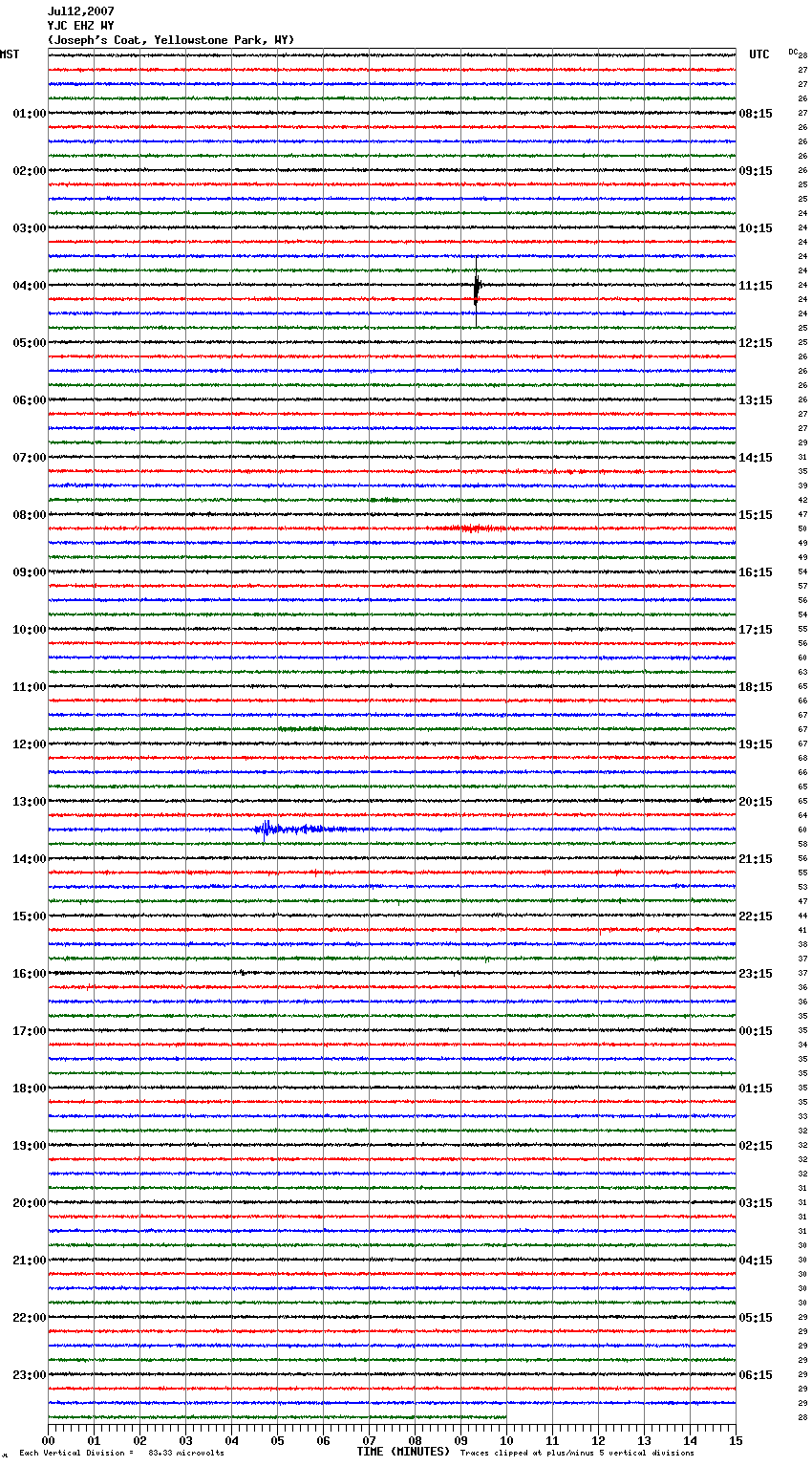
Task: Click the 06:15 UTC time label
Action: pyautogui.click(x=756, y=1375)
